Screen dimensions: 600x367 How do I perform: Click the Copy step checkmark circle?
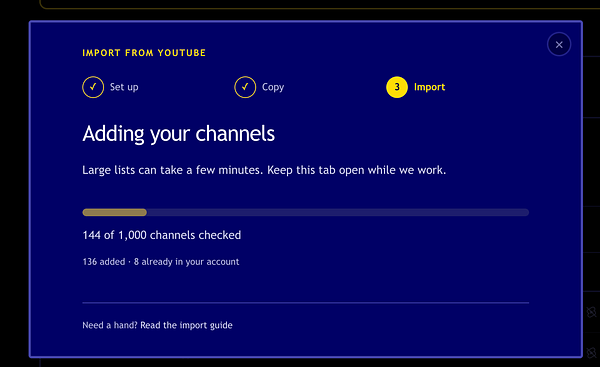tap(245, 87)
